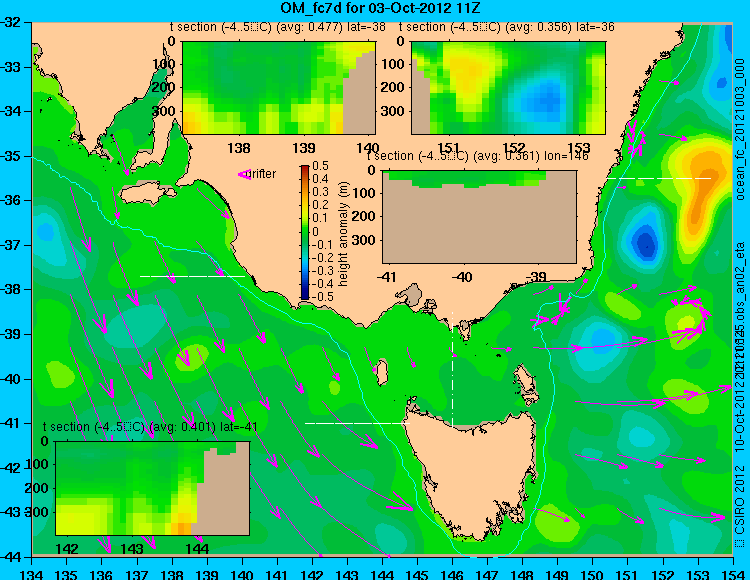Click Kangaroo Island on the map
Viewport: 750px width, 580px height.
click(x=146, y=194)
